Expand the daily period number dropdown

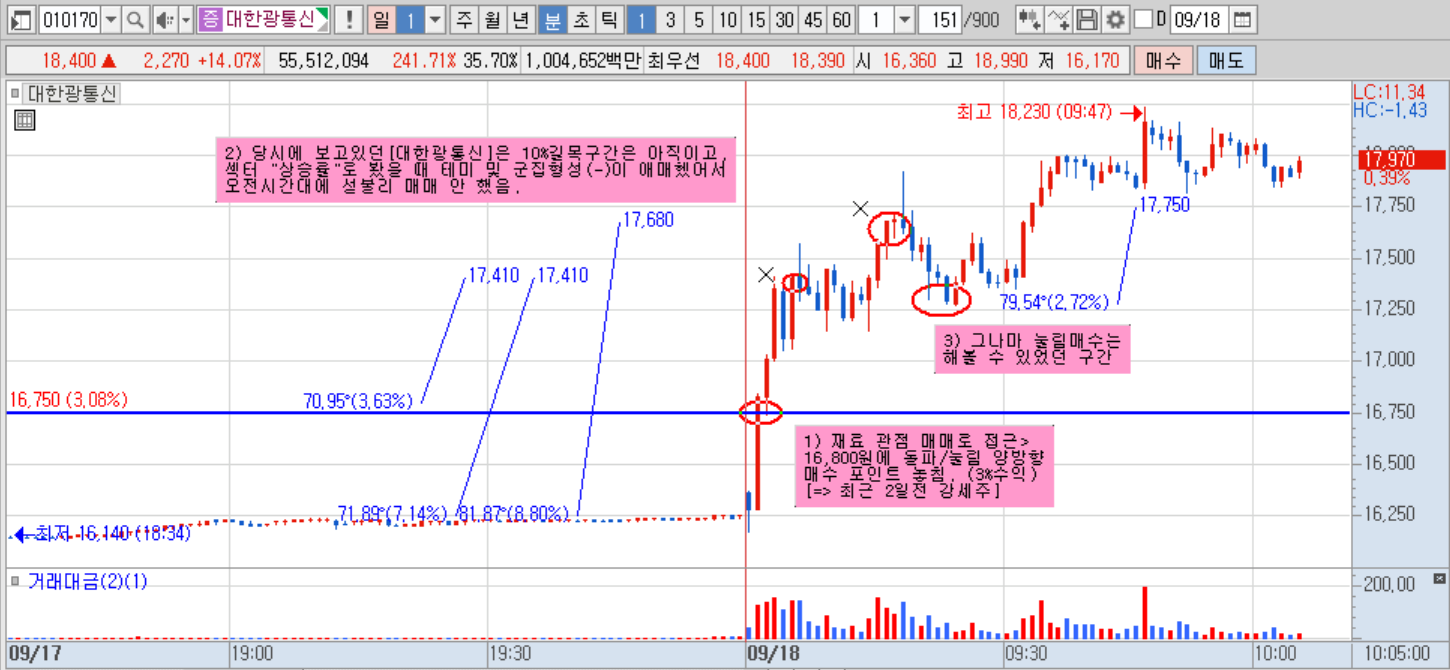tap(435, 19)
